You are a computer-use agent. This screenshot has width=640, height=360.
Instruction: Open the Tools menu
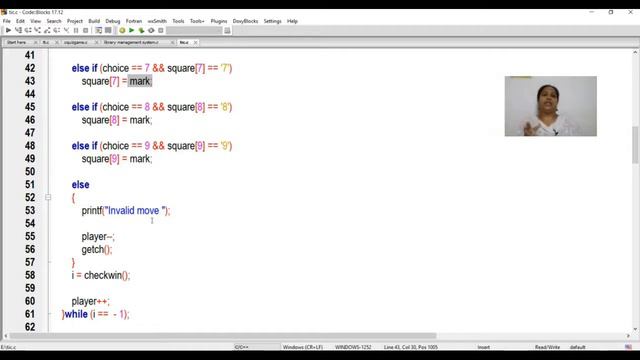178,21
